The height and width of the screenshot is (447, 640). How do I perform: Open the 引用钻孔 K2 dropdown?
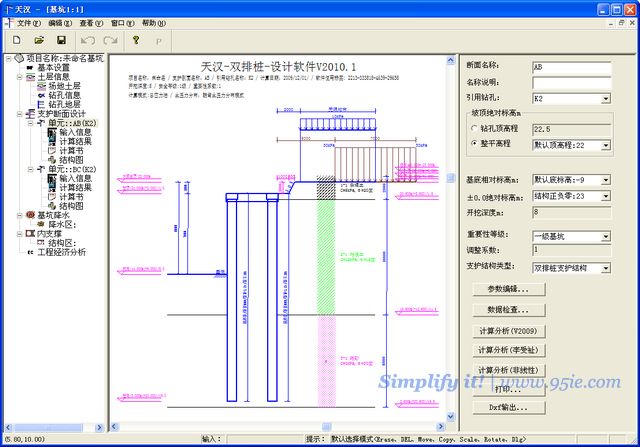pos(605,99)
